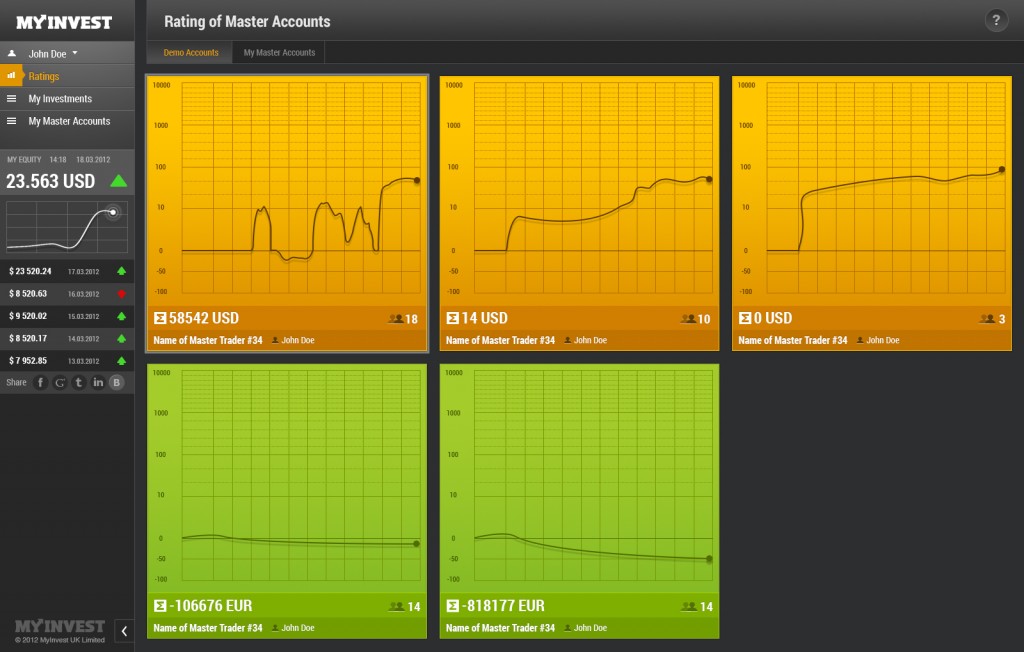The width and height of the screenshot is (1024, 652).
Task: Share via the Facebook icon
Action: tap(41, 382)
